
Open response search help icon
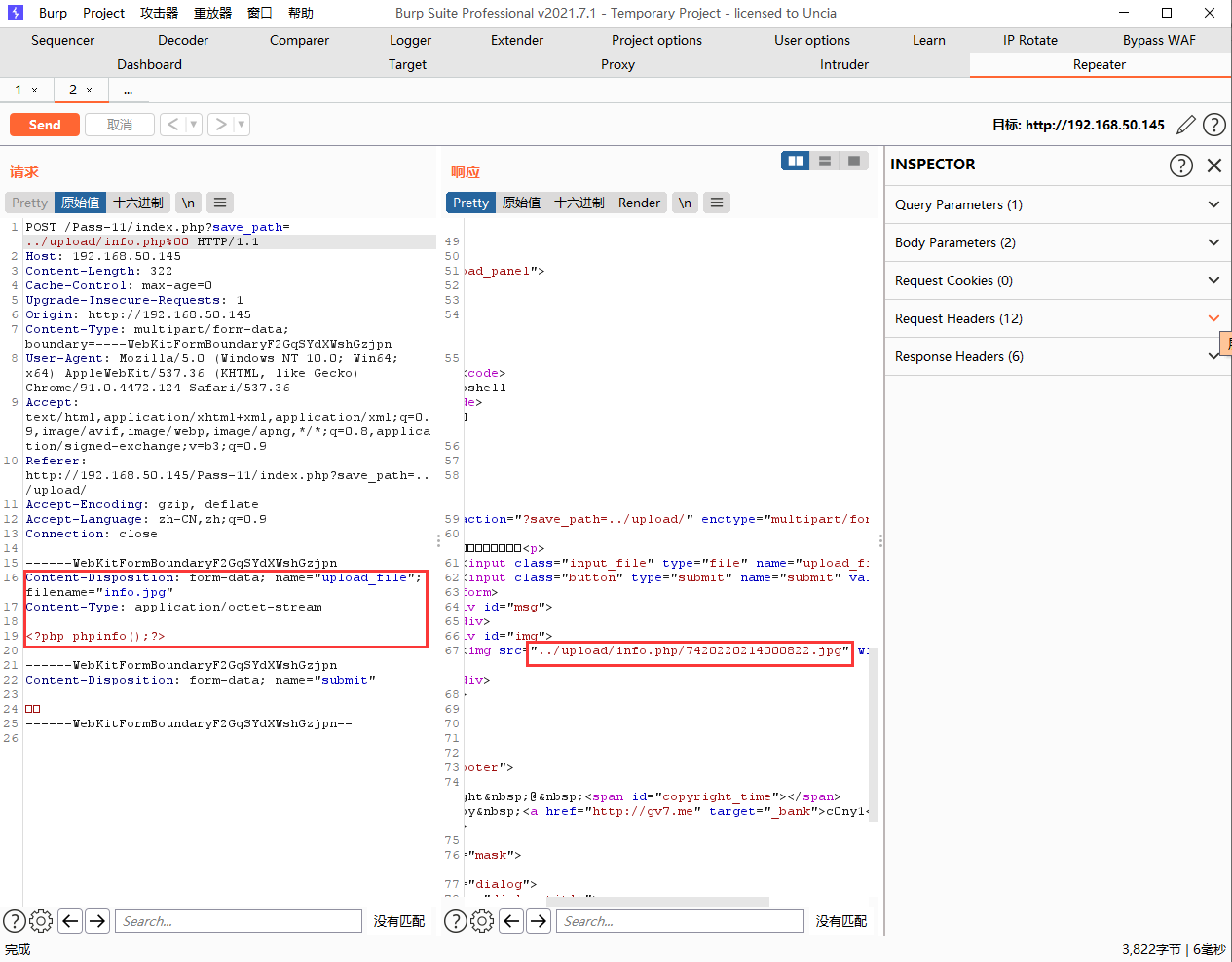456,921
